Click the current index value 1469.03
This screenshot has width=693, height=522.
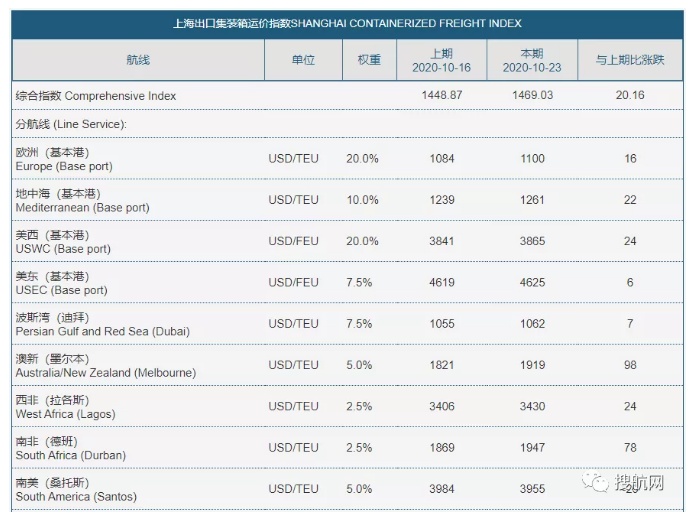(532, 96)
